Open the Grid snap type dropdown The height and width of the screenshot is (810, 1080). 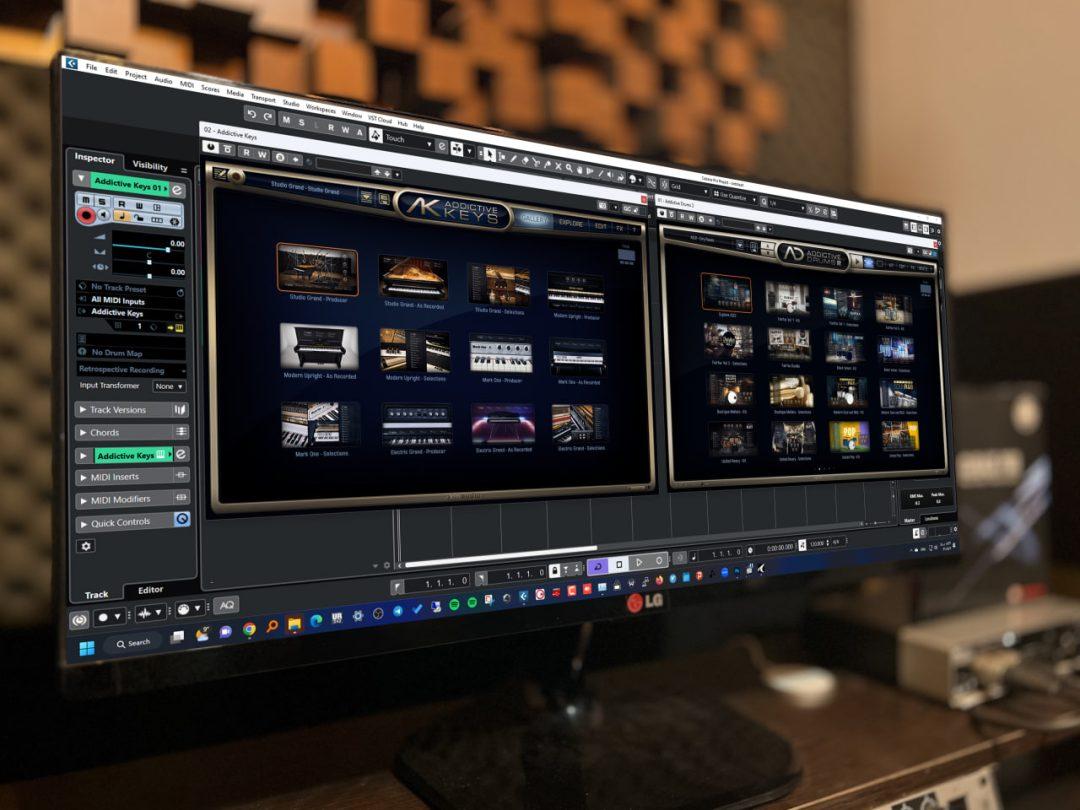coord(689,188)
